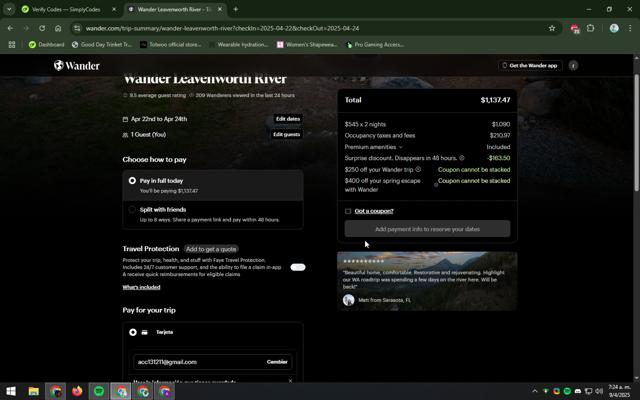Click the page vertical scrollbar
640x400 pixels.
point(636,133)
